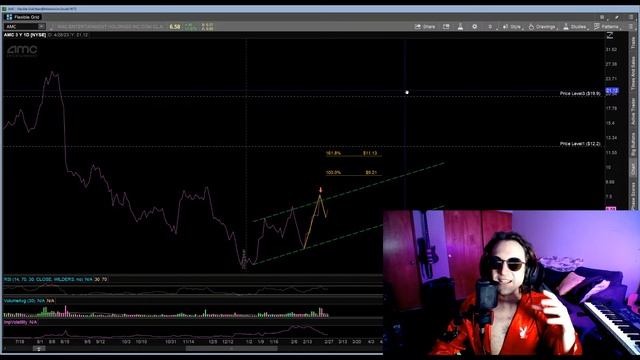Image resolution: width=640 pixels, height=360 pixels.
Task: Open the Patterns menu
Action: coord(606,27)
